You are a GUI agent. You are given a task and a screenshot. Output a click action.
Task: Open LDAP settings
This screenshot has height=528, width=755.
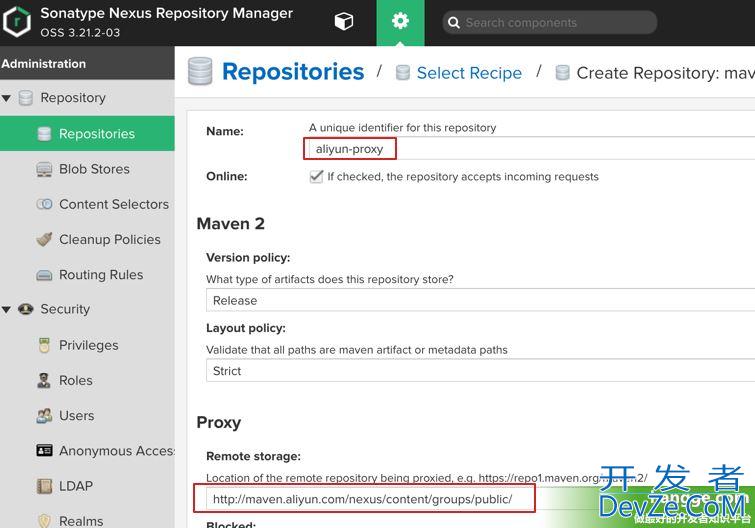point(76,486)
